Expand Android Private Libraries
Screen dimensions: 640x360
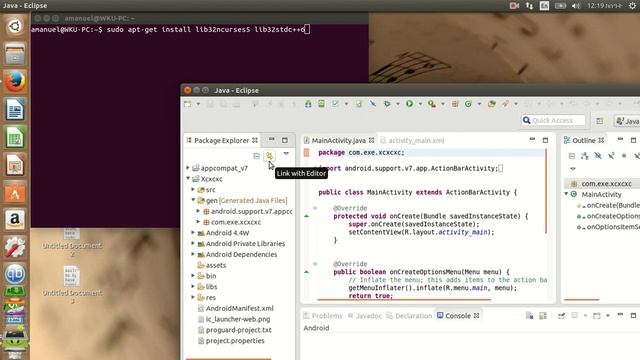pos(193,243)
